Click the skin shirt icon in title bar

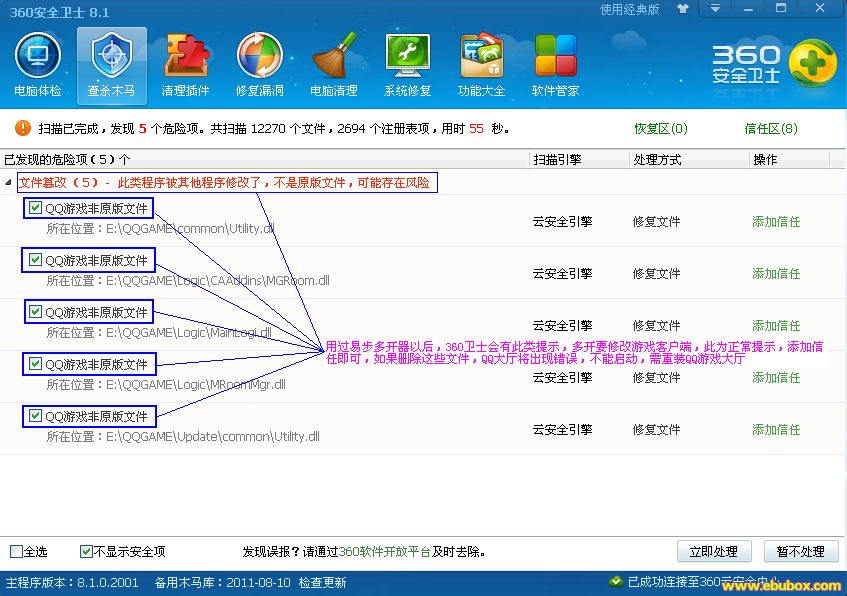click(x=683, y=9)
